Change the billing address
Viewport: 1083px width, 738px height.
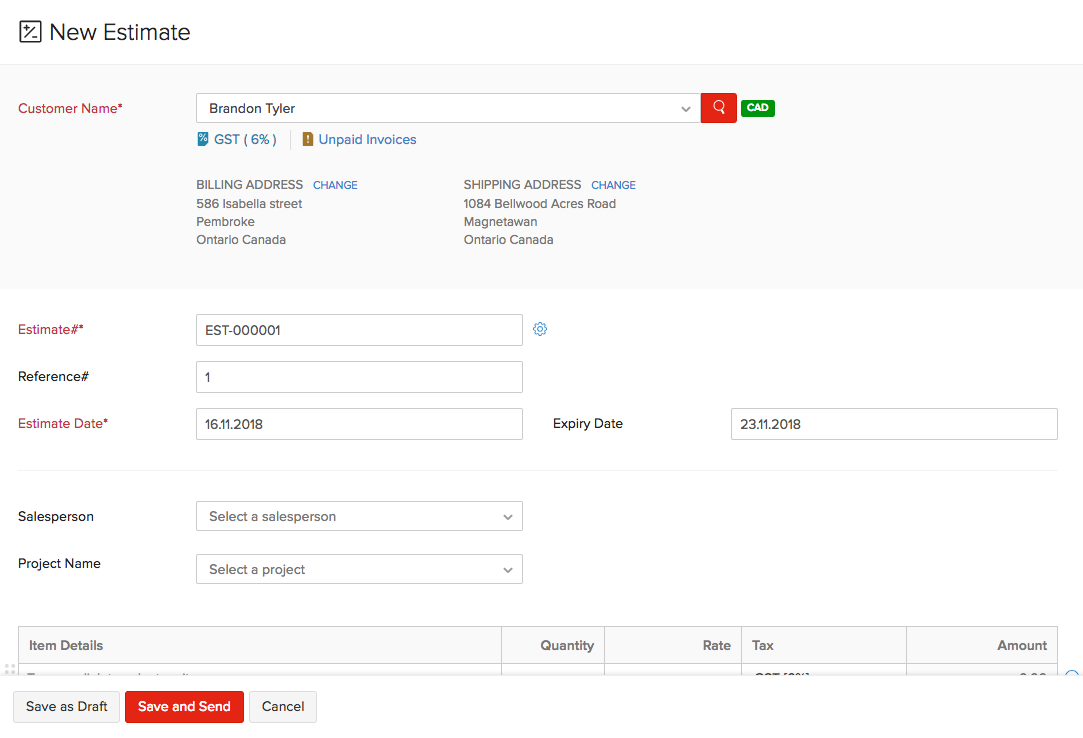[335, 185]
